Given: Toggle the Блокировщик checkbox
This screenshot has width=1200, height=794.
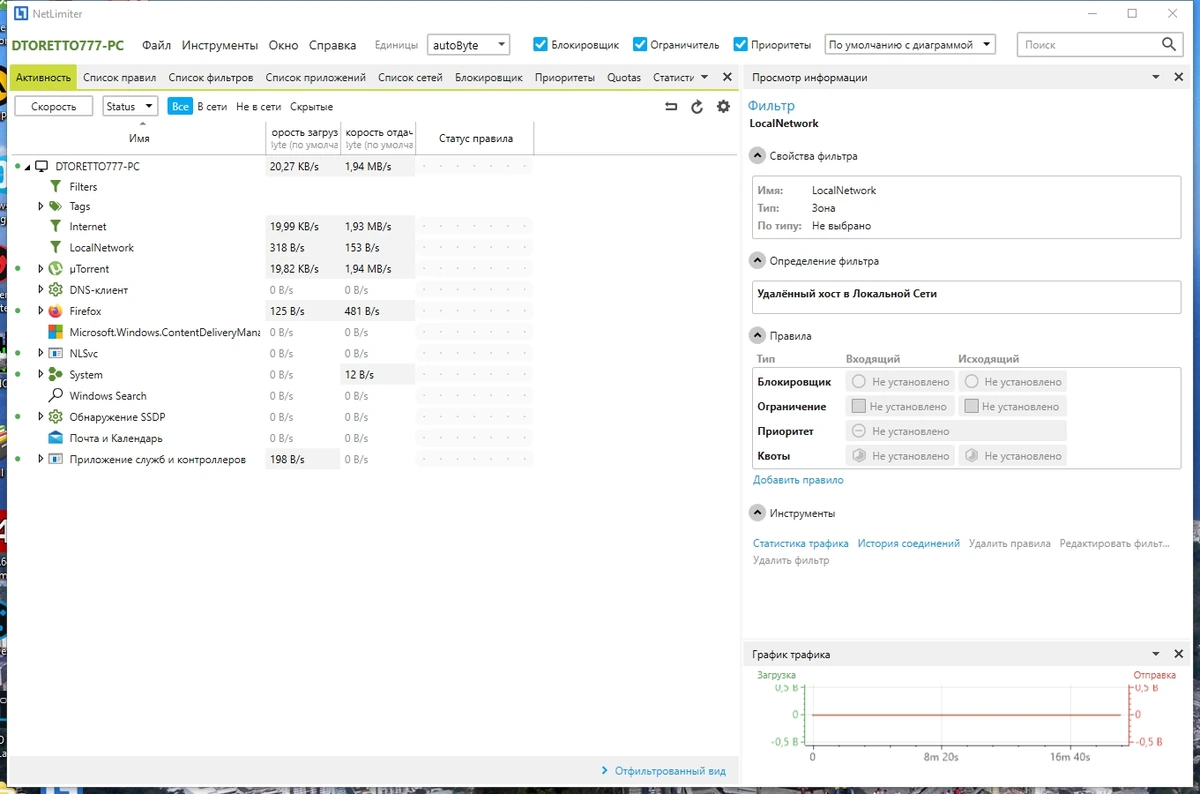Looking at the screenshot, I should click(x=540, y=45).
